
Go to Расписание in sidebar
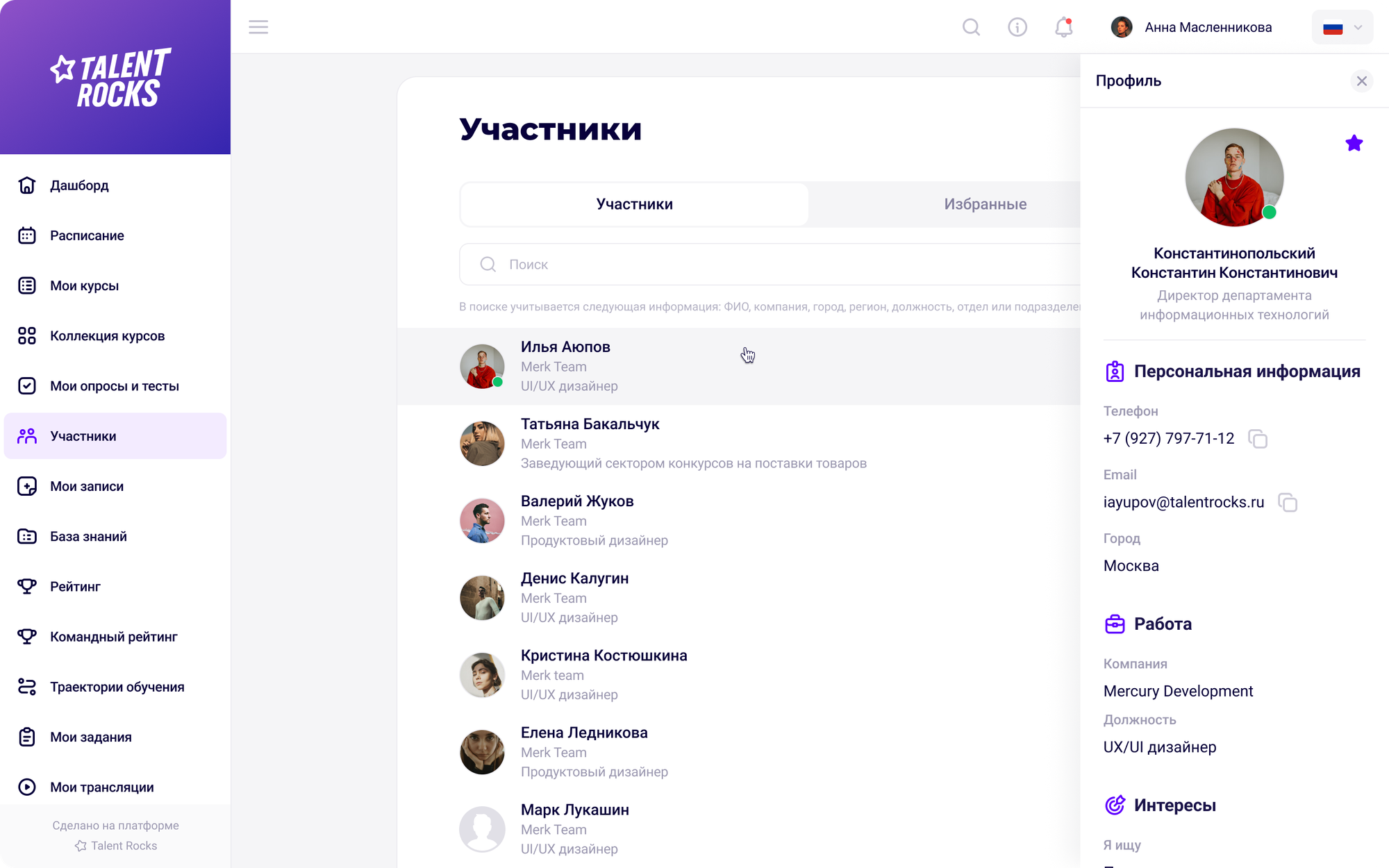87,235
